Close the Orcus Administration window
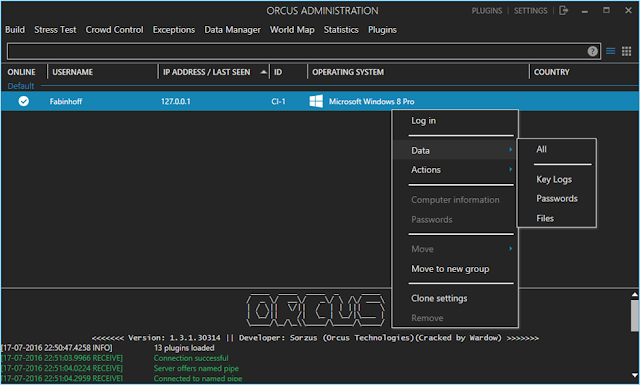 click(x=628, y=11)
